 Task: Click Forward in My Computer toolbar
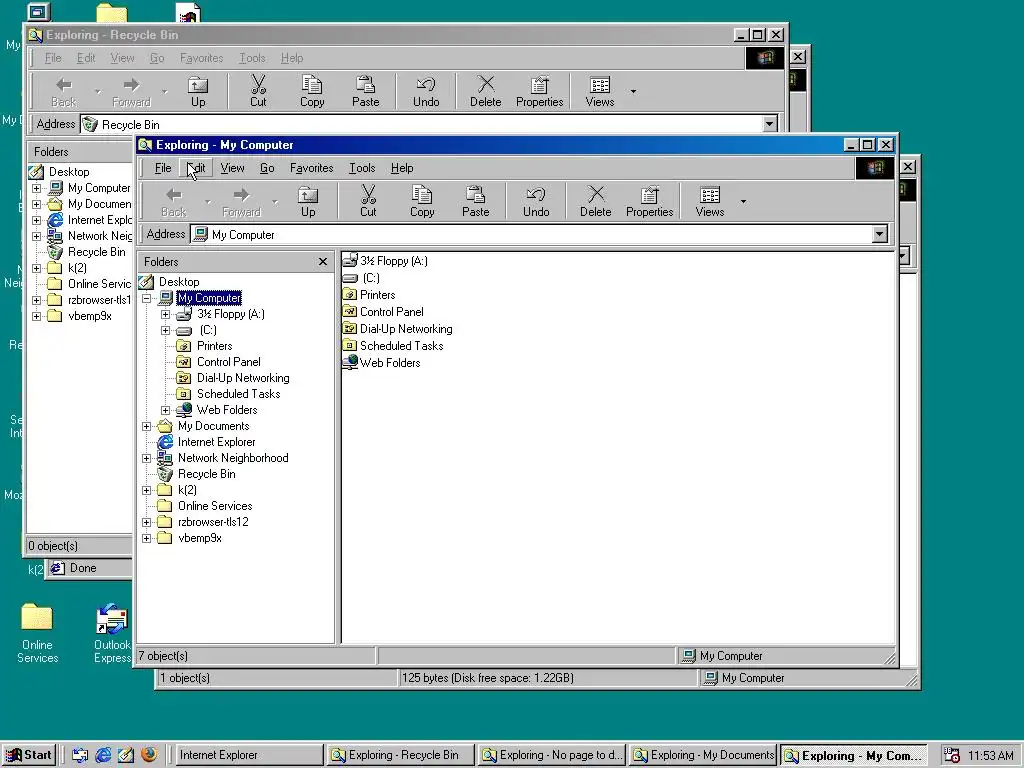(241, 200)
